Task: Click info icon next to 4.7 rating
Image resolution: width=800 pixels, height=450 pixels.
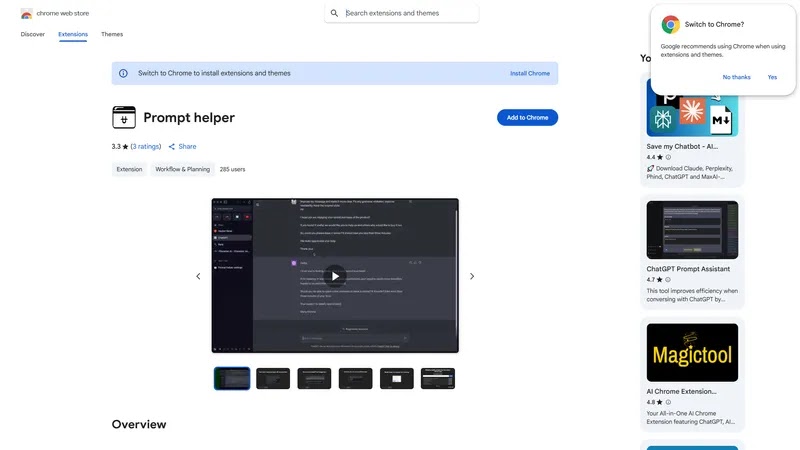Action: [668, 280]
